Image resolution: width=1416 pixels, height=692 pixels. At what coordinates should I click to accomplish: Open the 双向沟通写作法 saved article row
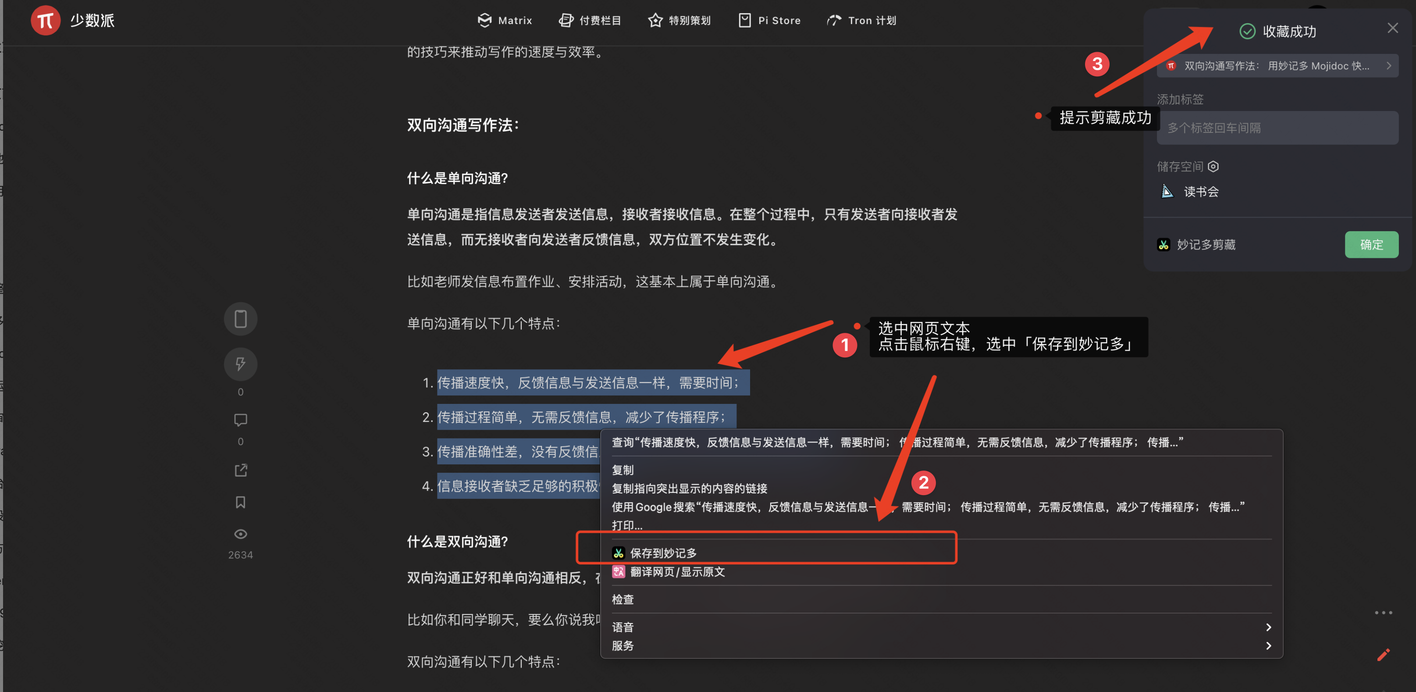click(x=1277, y=66)
